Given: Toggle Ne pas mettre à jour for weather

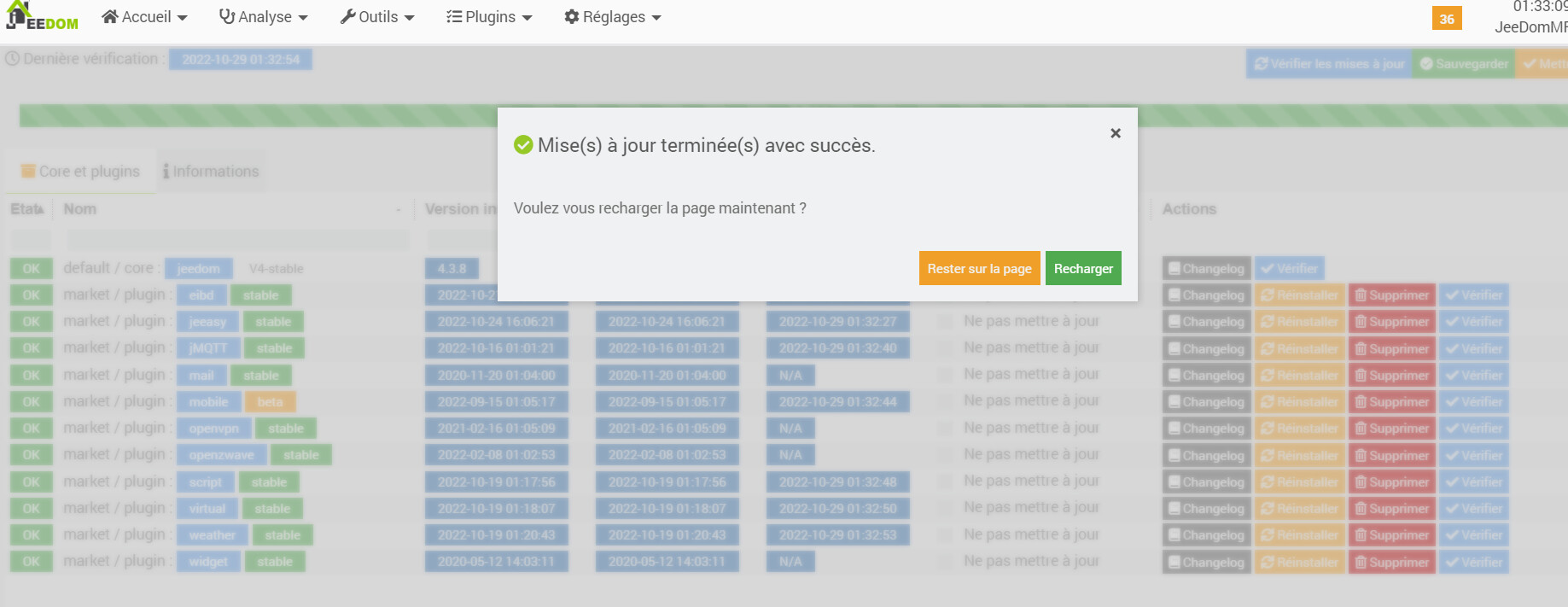Looking at the screenshot, I should 945,535.
